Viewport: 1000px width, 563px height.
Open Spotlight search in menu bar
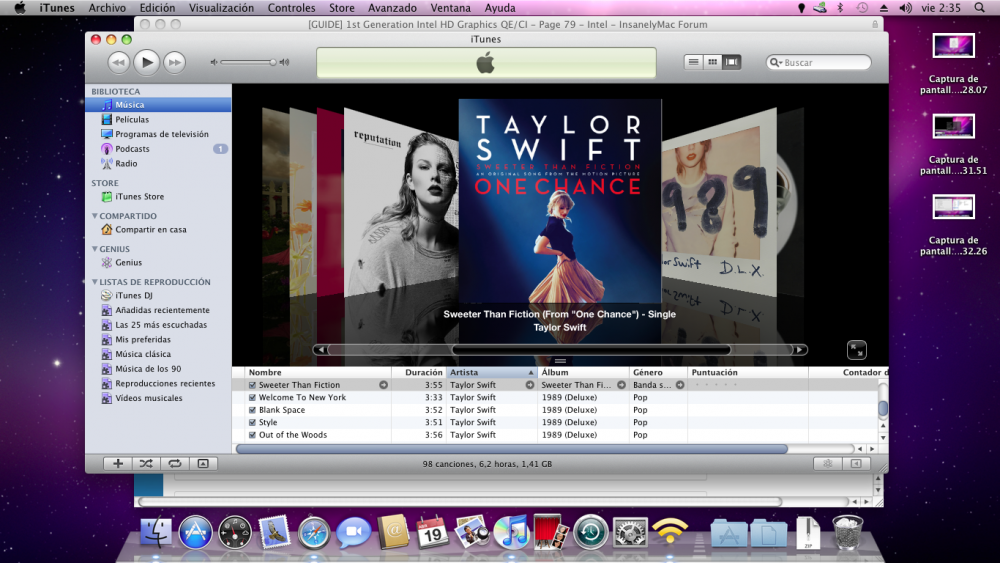pos(980,8)
